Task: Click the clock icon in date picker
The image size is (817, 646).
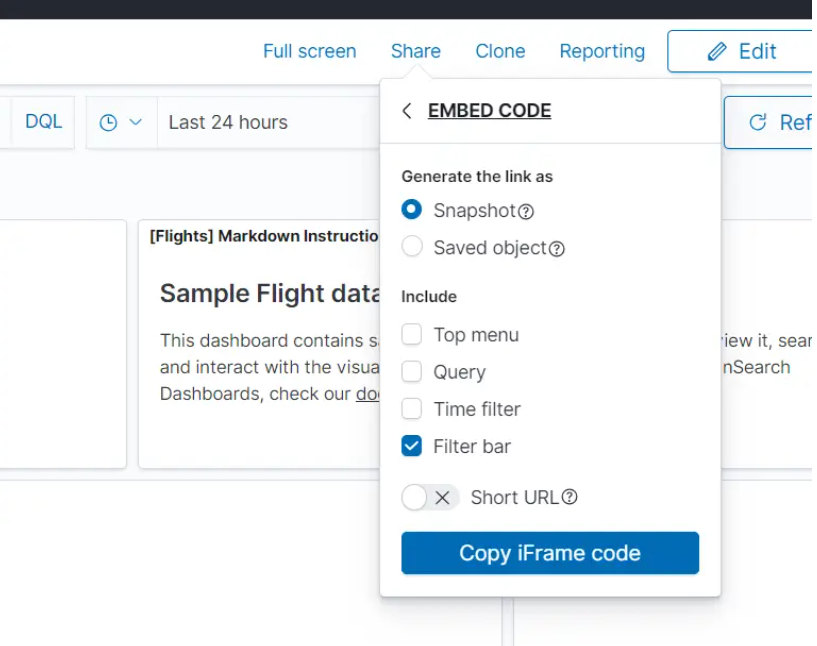Action: coord(109,122)
